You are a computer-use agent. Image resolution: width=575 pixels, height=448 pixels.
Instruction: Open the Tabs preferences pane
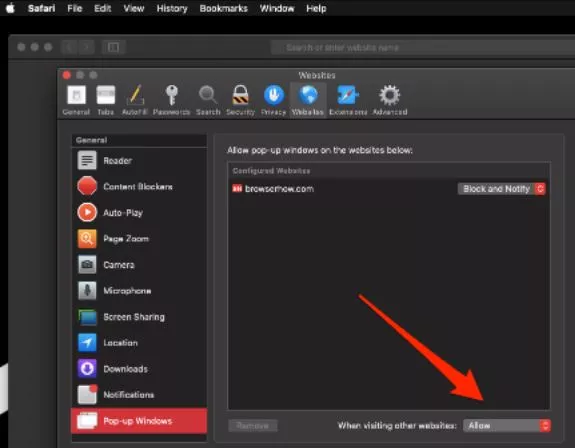(106, 100)
